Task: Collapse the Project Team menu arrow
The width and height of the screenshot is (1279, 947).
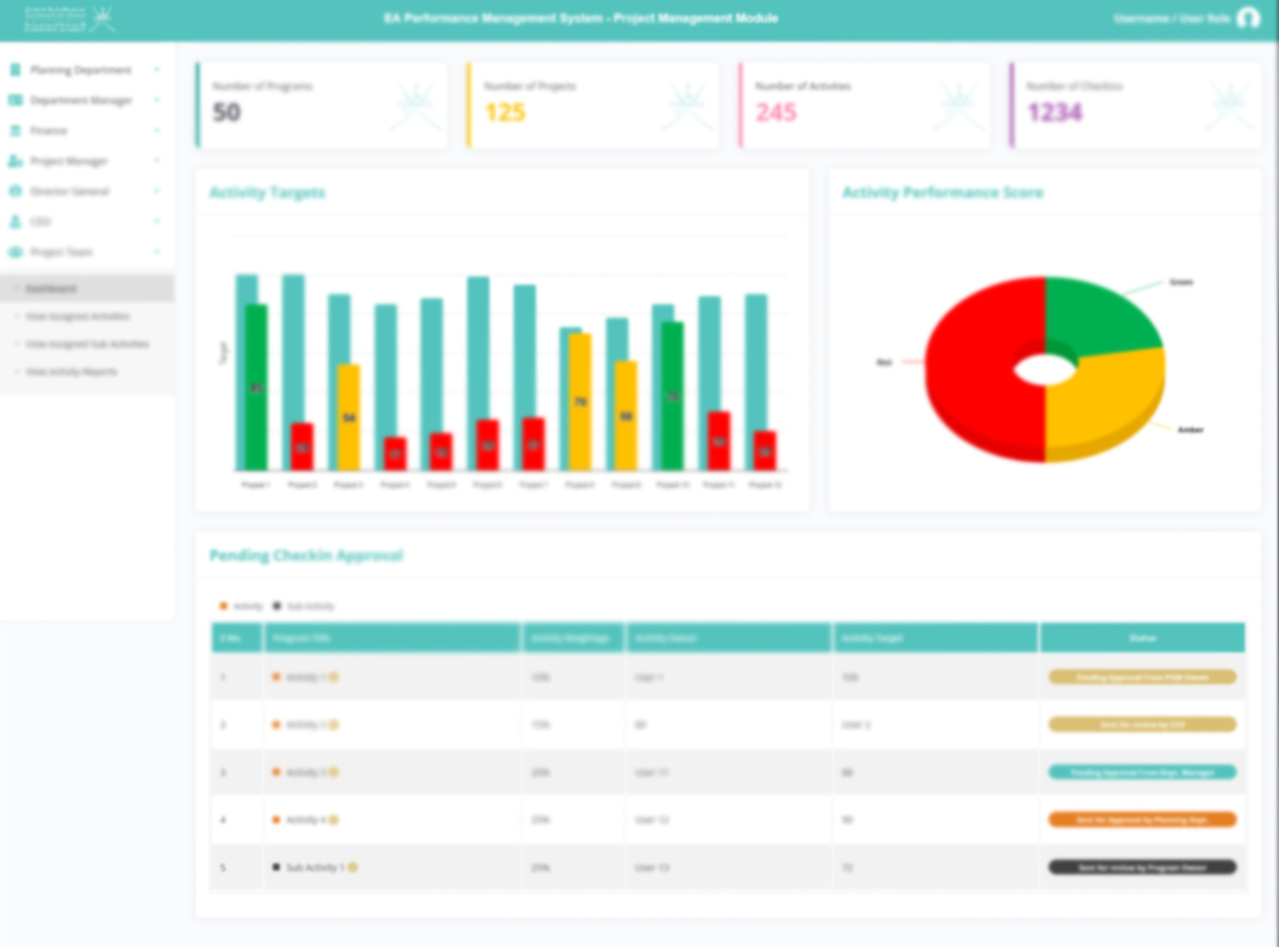Action: tap(157, 252)
